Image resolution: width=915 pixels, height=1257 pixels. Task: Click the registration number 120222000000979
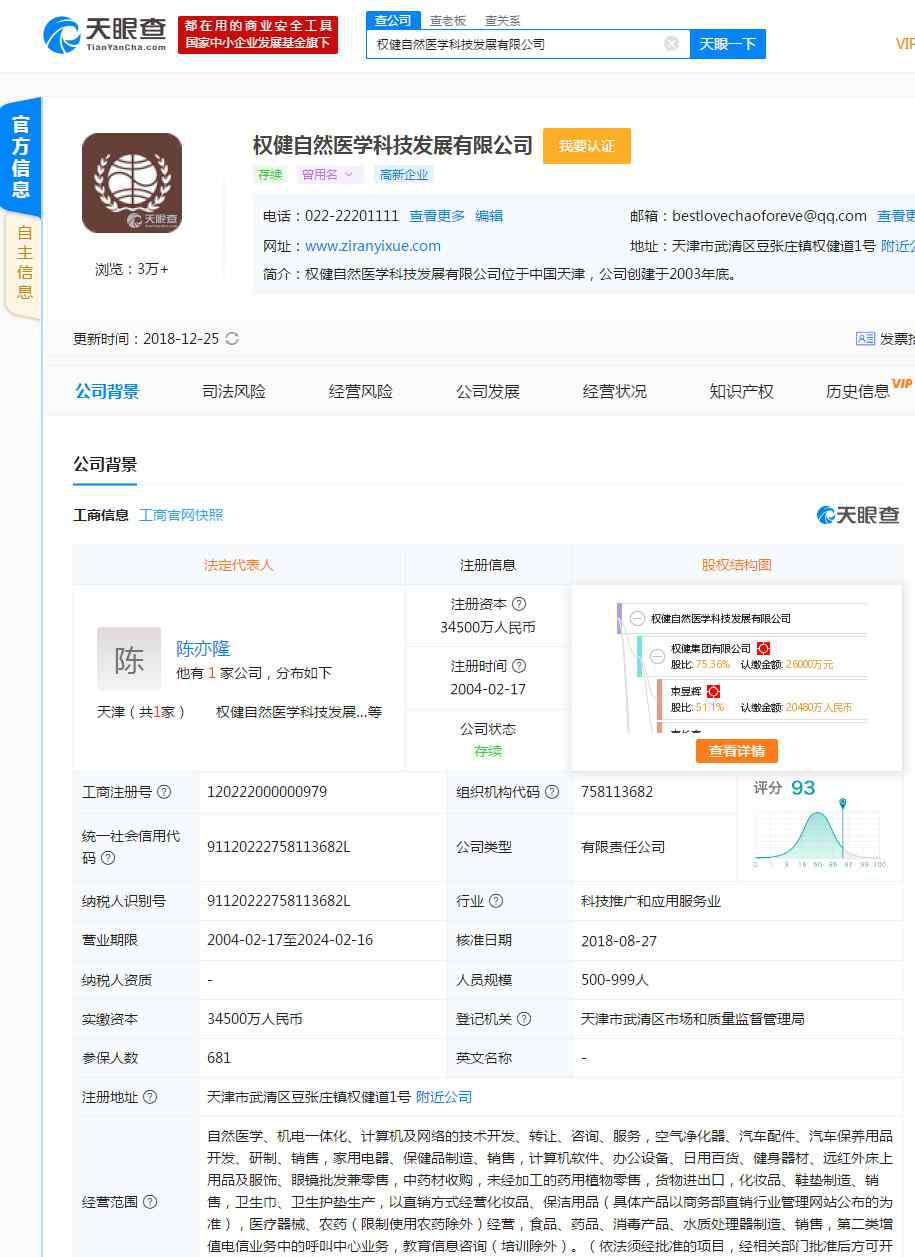267,792
